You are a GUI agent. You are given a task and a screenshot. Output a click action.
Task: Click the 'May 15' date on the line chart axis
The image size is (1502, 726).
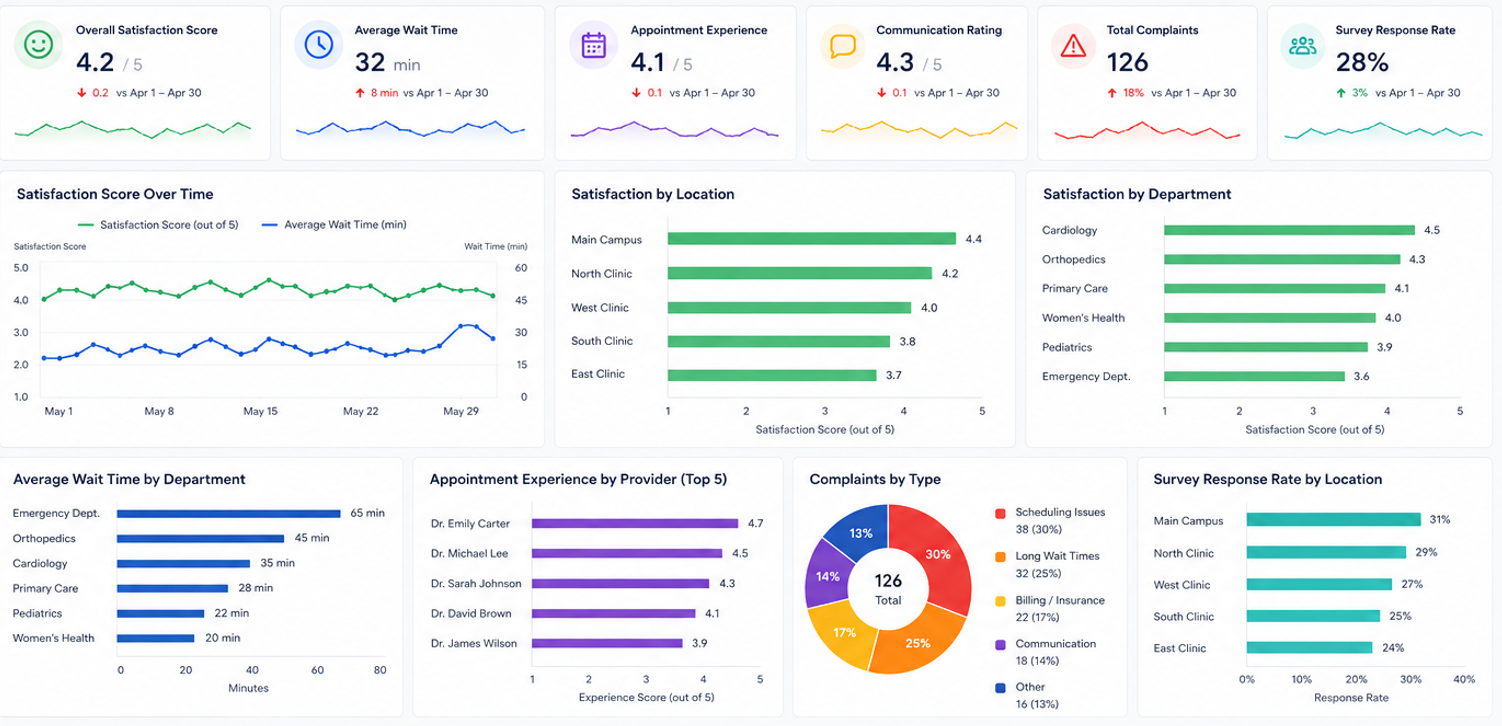pyautogui.click(x=260, y=411)
